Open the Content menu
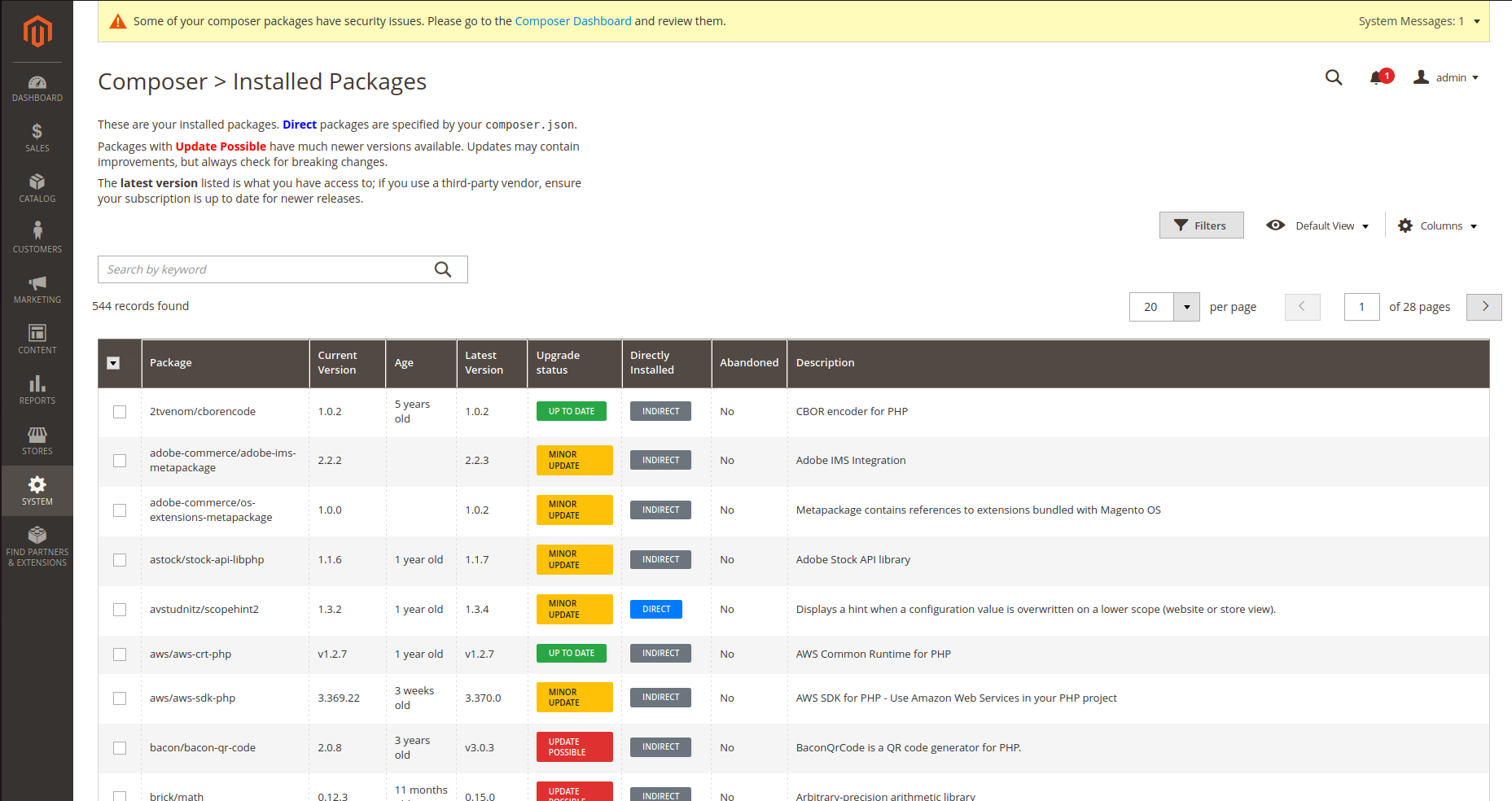 (37, 340)
